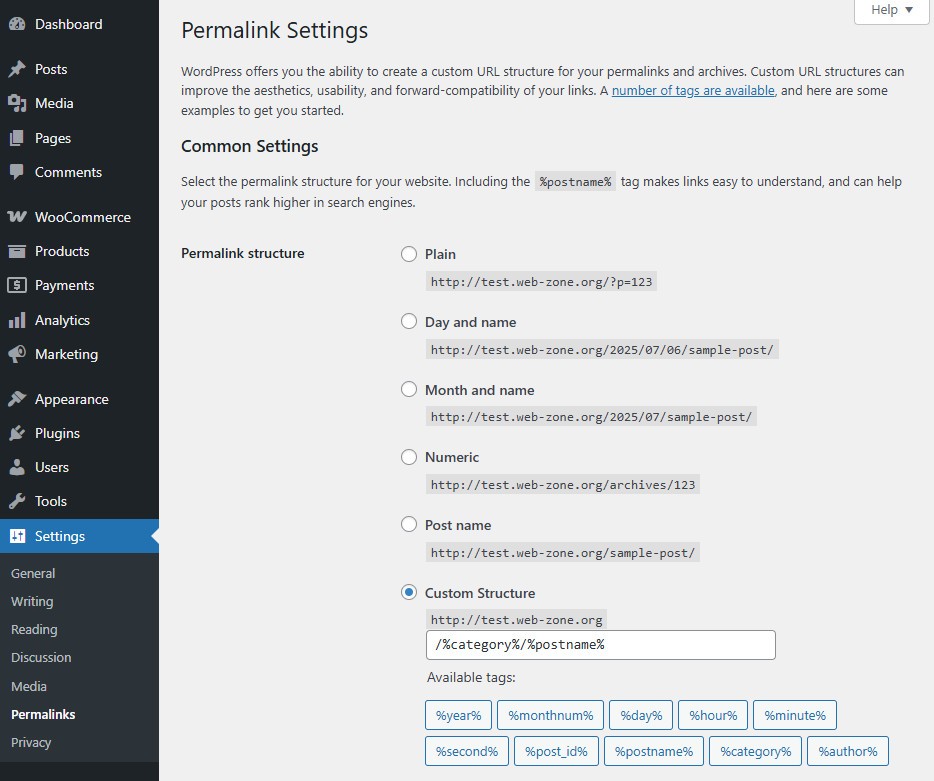
Task: Click the custom structure text field
Action: (600, 645)
